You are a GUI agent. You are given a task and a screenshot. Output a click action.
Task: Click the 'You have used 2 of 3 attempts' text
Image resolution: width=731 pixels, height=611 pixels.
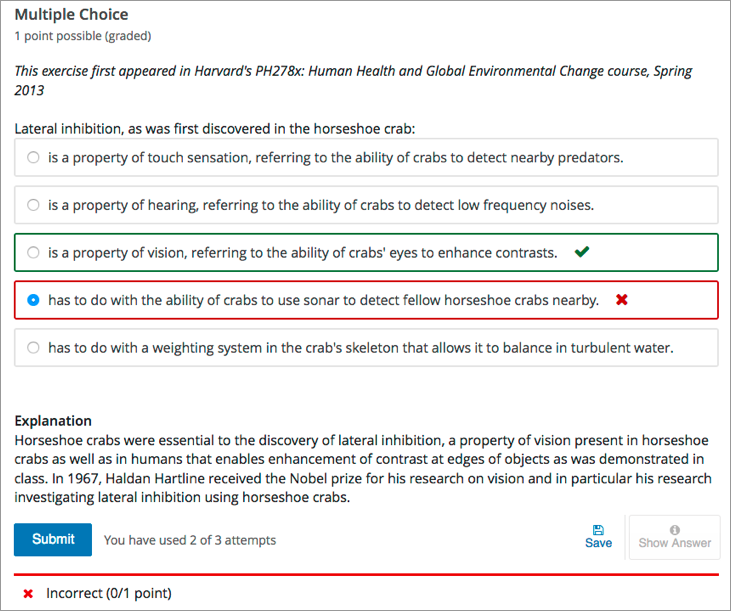click(190, 540)
